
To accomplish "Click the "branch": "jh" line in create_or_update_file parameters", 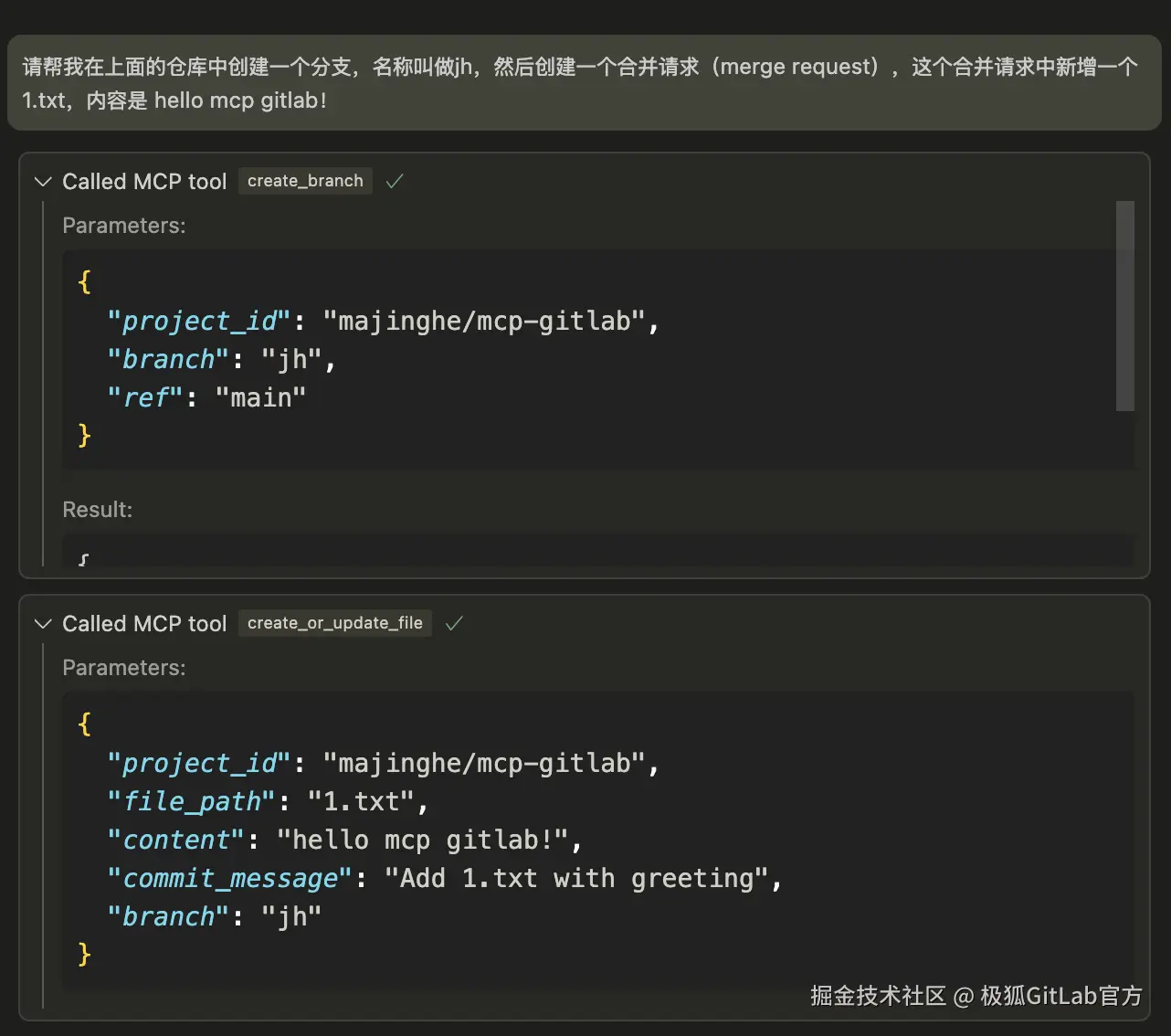I will (x=215, y=917).
